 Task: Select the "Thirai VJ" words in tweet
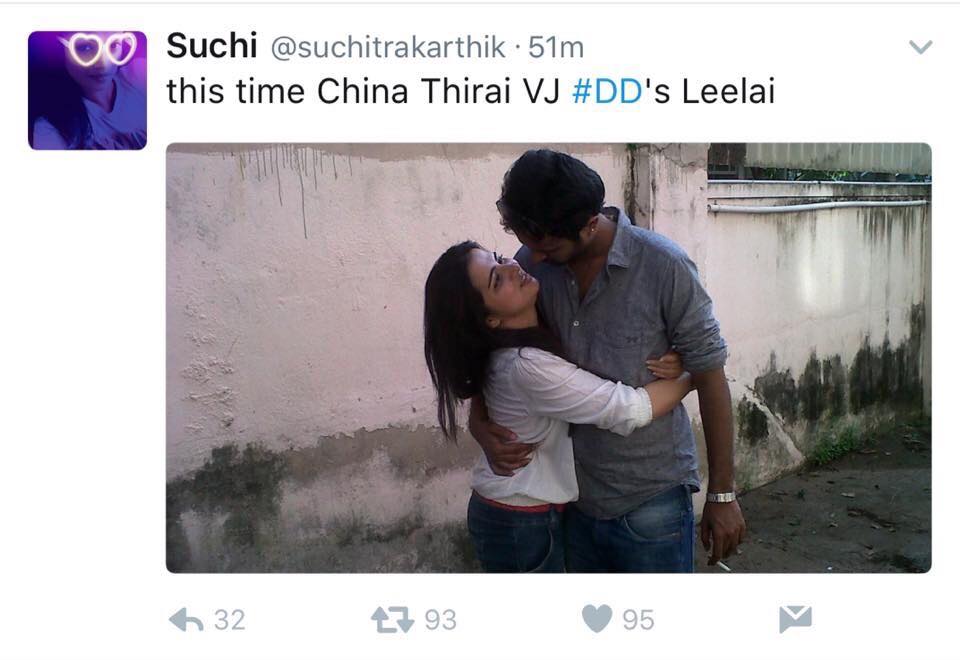coord(490,92)
